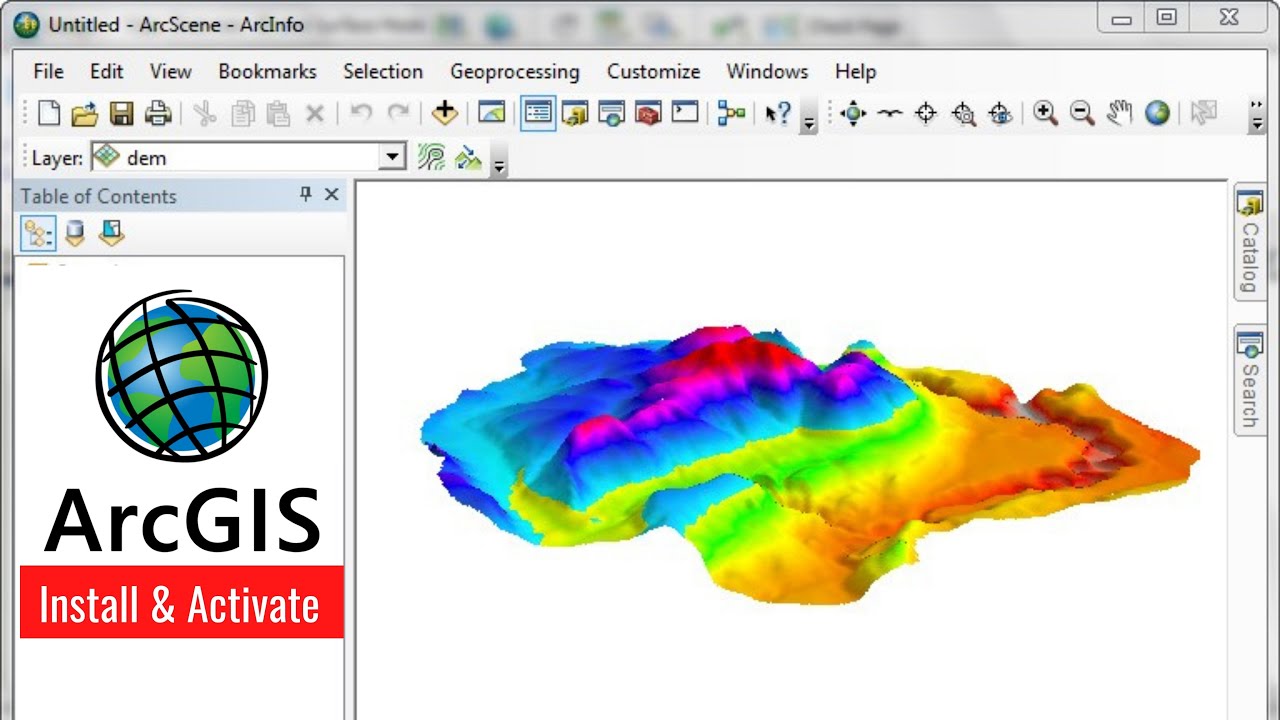Save the scene with floppy icon

click(121, 113)
